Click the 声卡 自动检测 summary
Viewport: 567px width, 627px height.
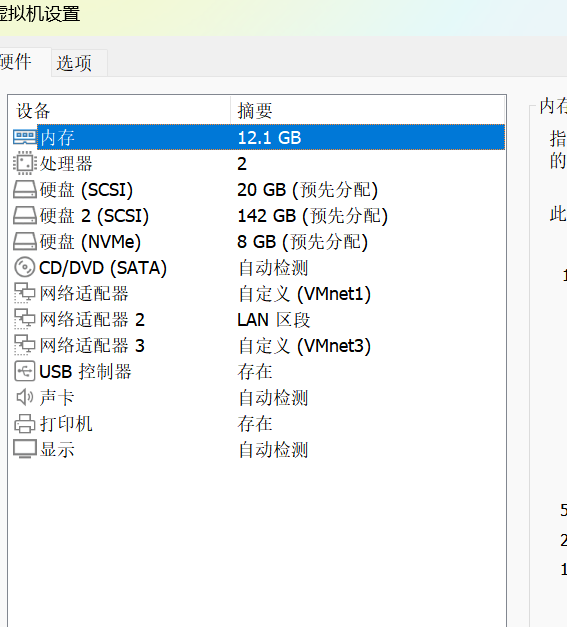click(x=274, y=397)
